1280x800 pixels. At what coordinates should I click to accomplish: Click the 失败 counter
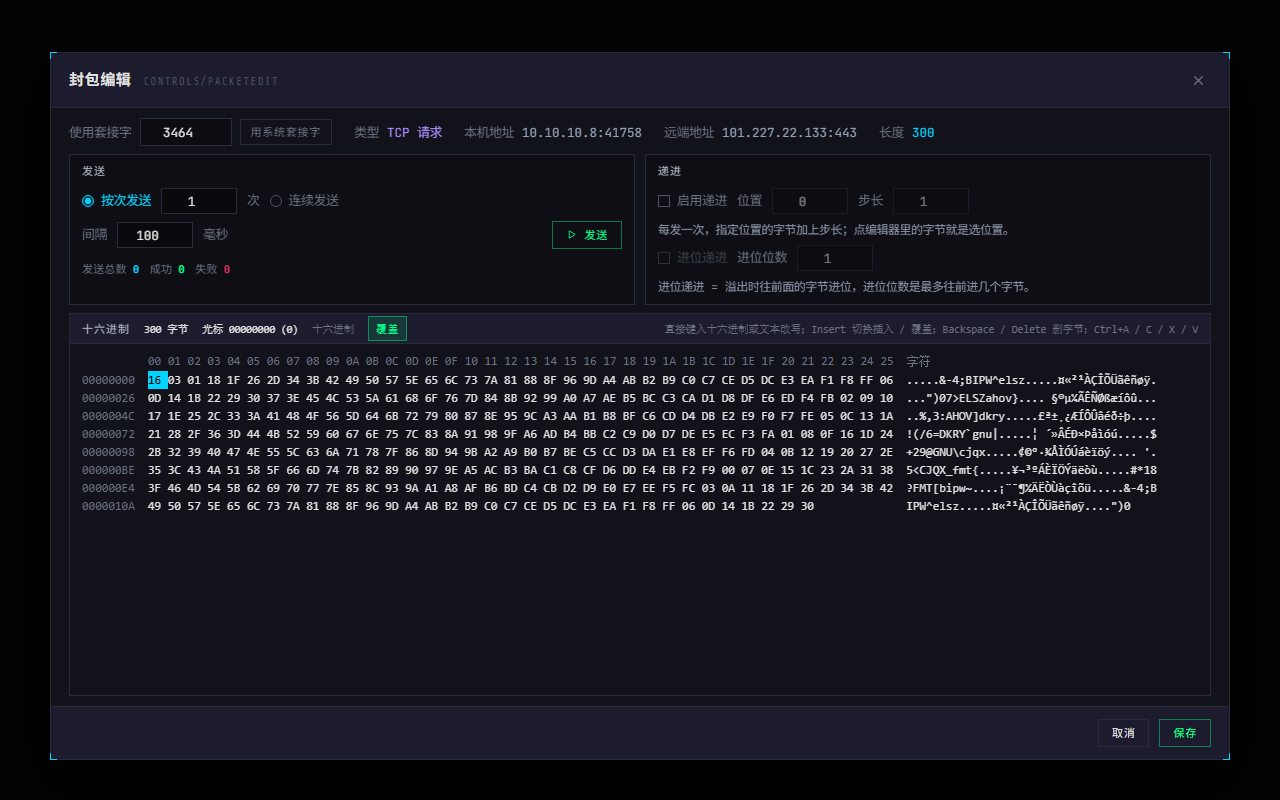[x=212, y=269]
